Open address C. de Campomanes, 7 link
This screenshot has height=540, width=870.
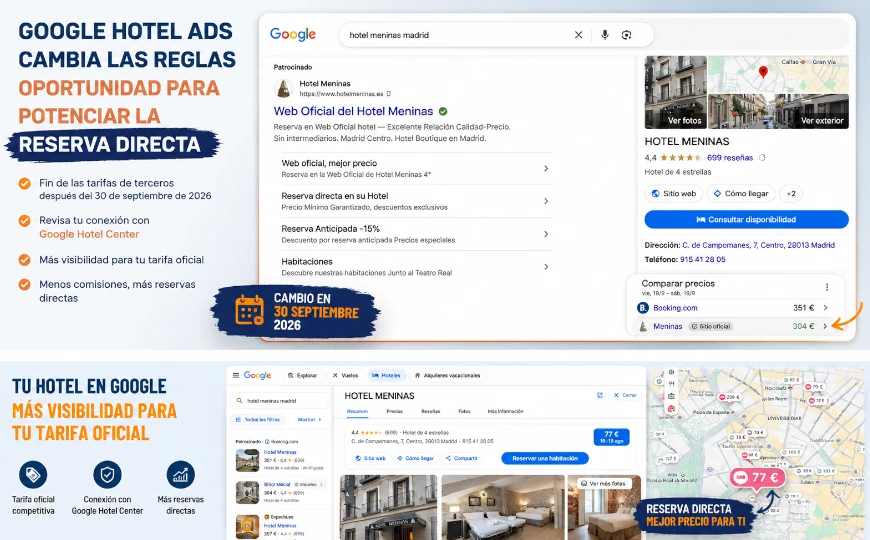tap(758, 245)
